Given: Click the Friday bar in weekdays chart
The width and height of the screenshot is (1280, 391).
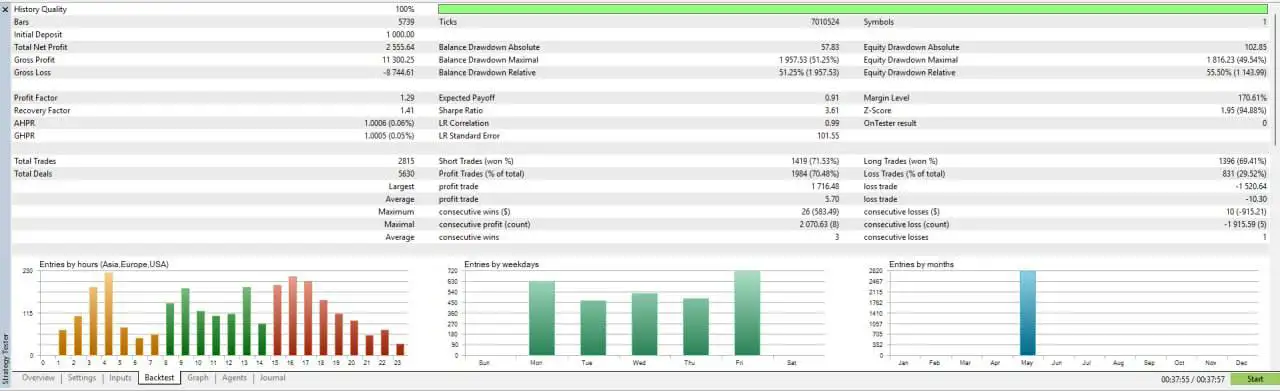Looking at the screenshot, I should (x=746, y=313).
